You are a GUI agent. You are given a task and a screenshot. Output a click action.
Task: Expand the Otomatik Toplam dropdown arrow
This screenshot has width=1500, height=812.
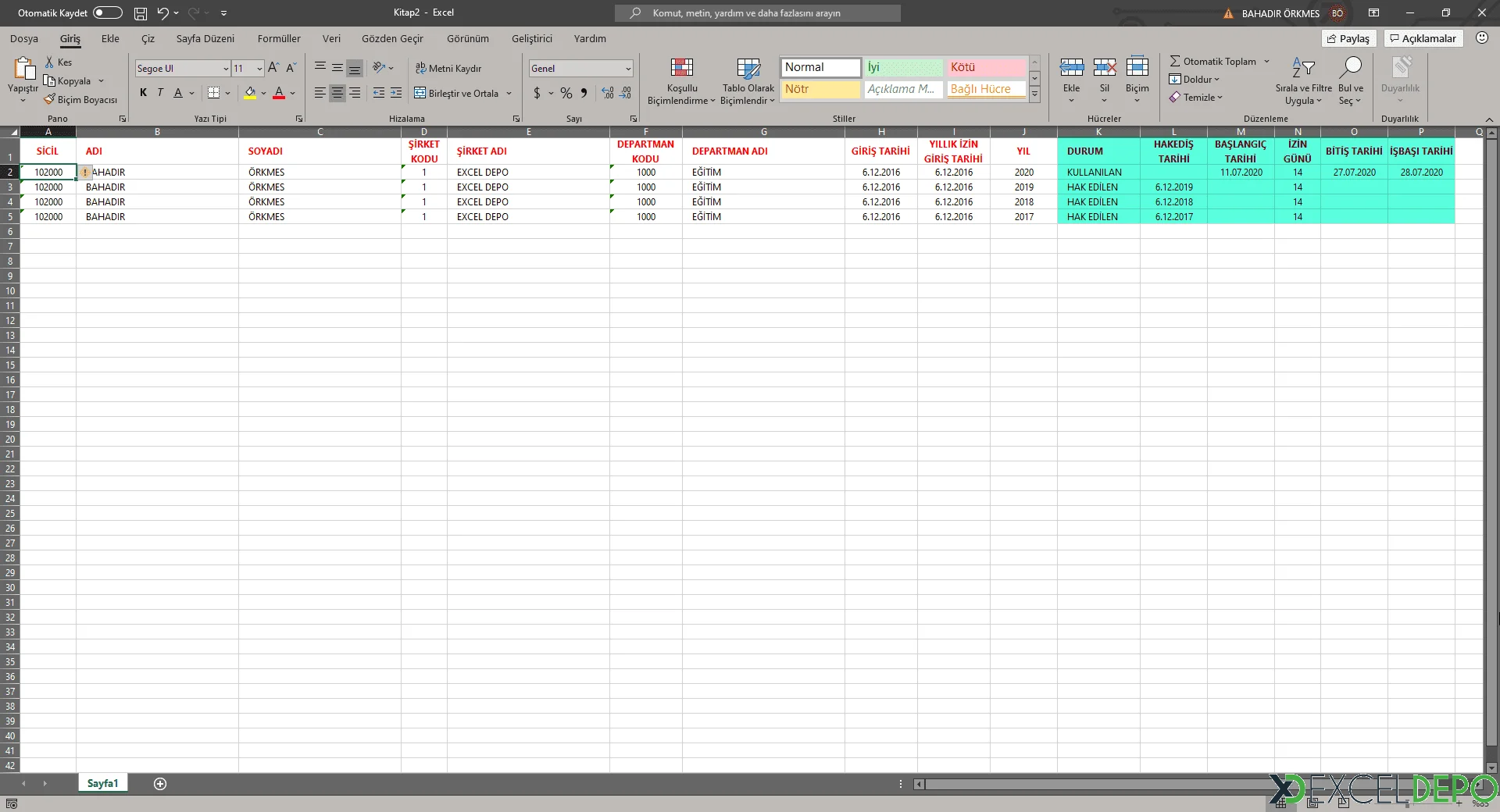[1266, 62]
